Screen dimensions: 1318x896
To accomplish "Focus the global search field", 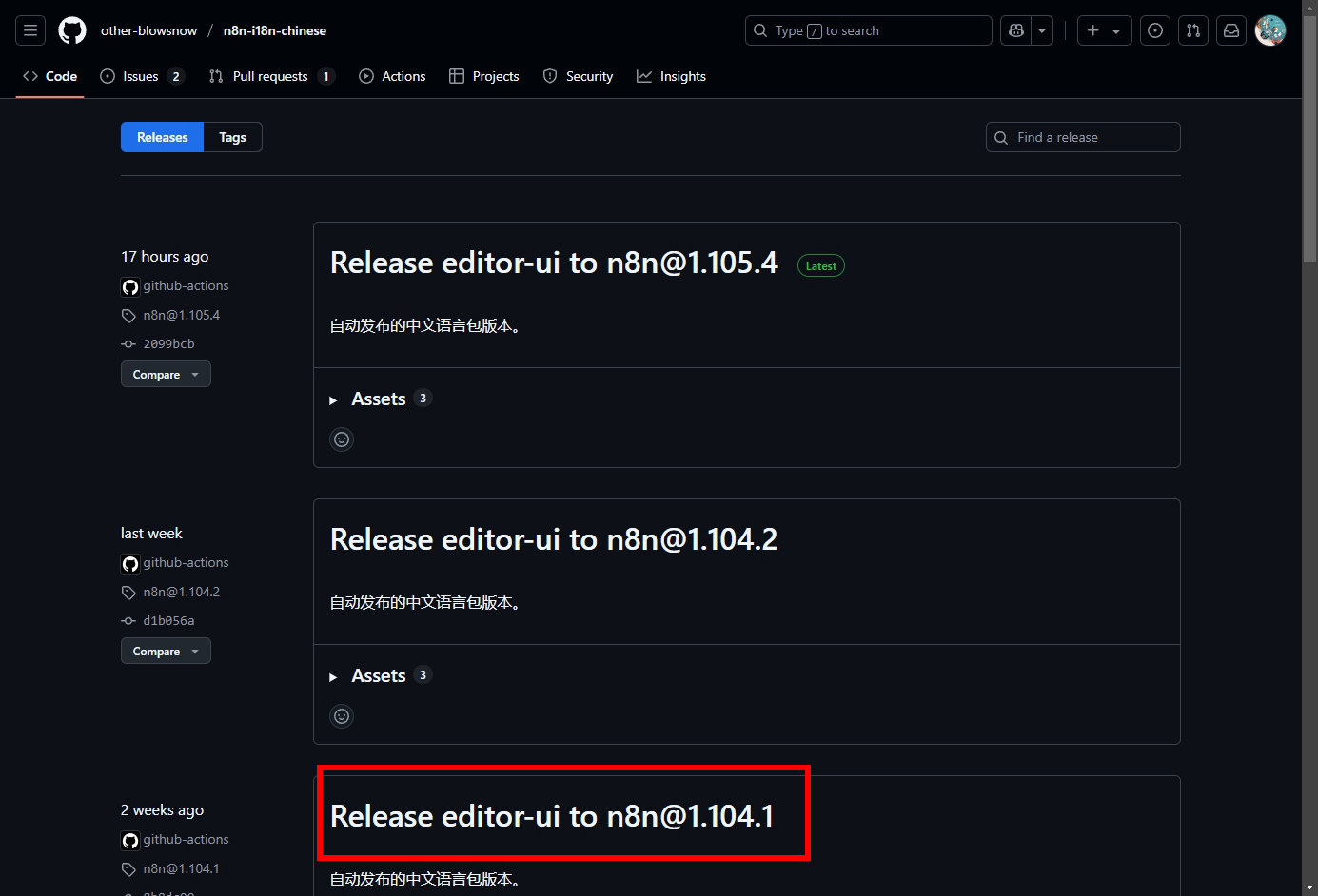I will [x=868, y=30].
